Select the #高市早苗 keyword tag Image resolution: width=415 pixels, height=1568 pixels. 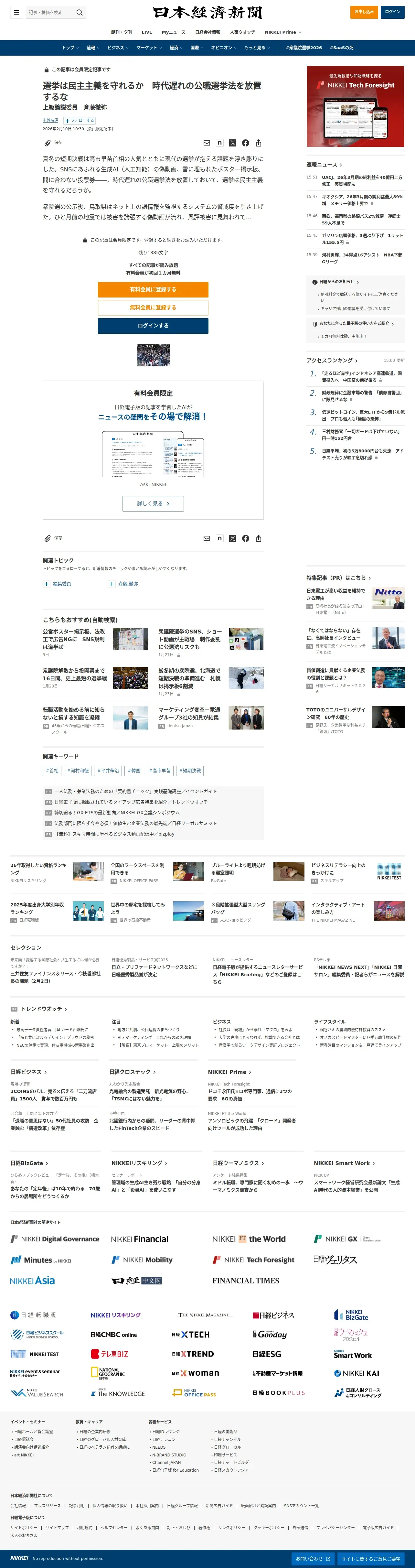tap(159, 771)
